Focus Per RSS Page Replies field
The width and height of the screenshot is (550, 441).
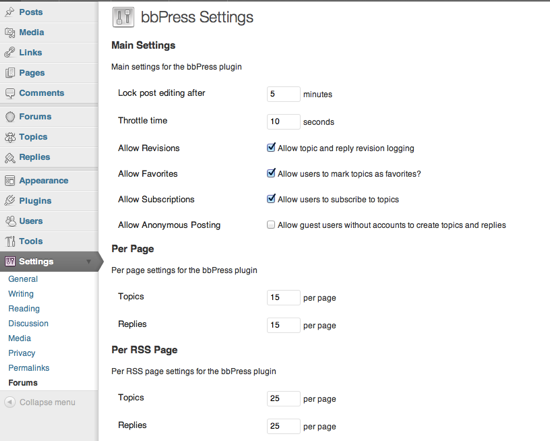[x=283, y=426]
